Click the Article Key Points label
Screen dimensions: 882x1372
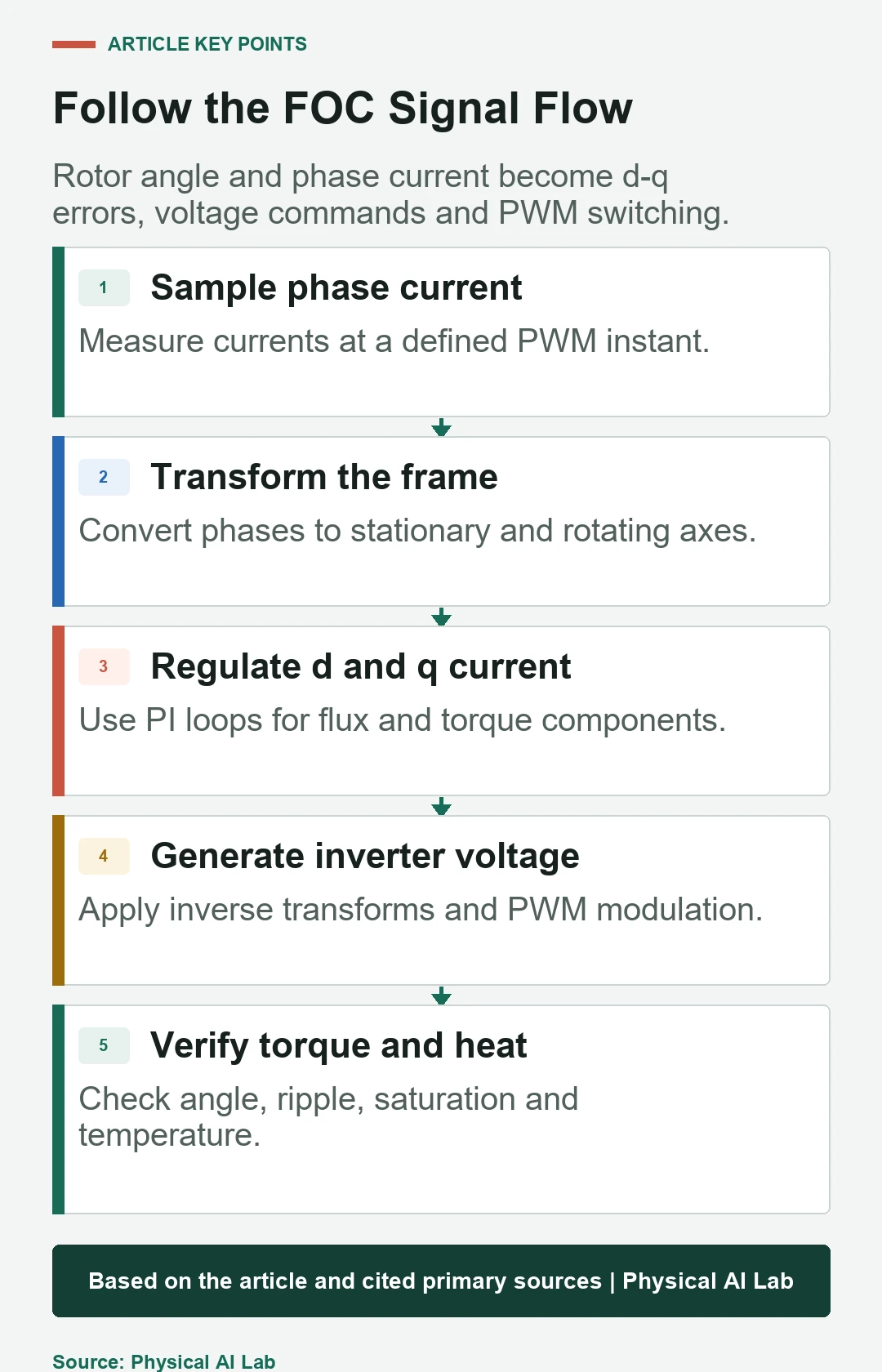click(207, 44)
